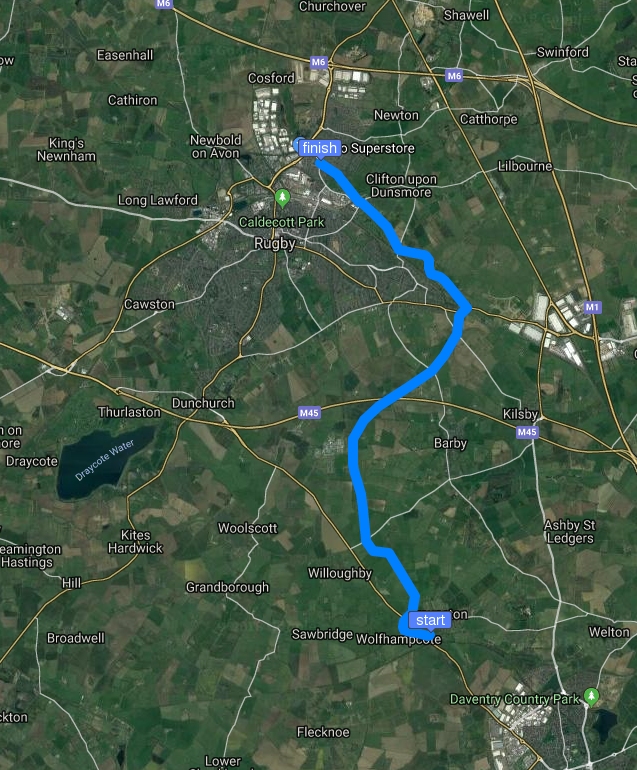
Task: Click the start route marker
Action: [430, 621]
